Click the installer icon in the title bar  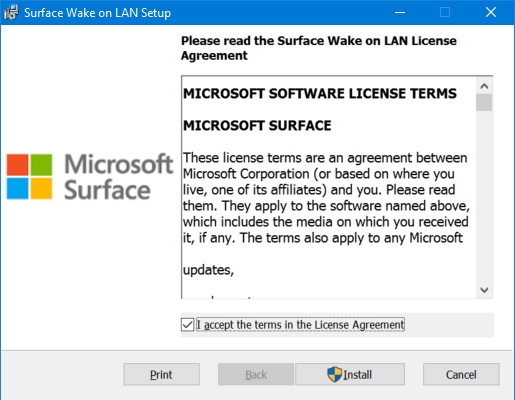pyautogui.click(x=11, y=12)
